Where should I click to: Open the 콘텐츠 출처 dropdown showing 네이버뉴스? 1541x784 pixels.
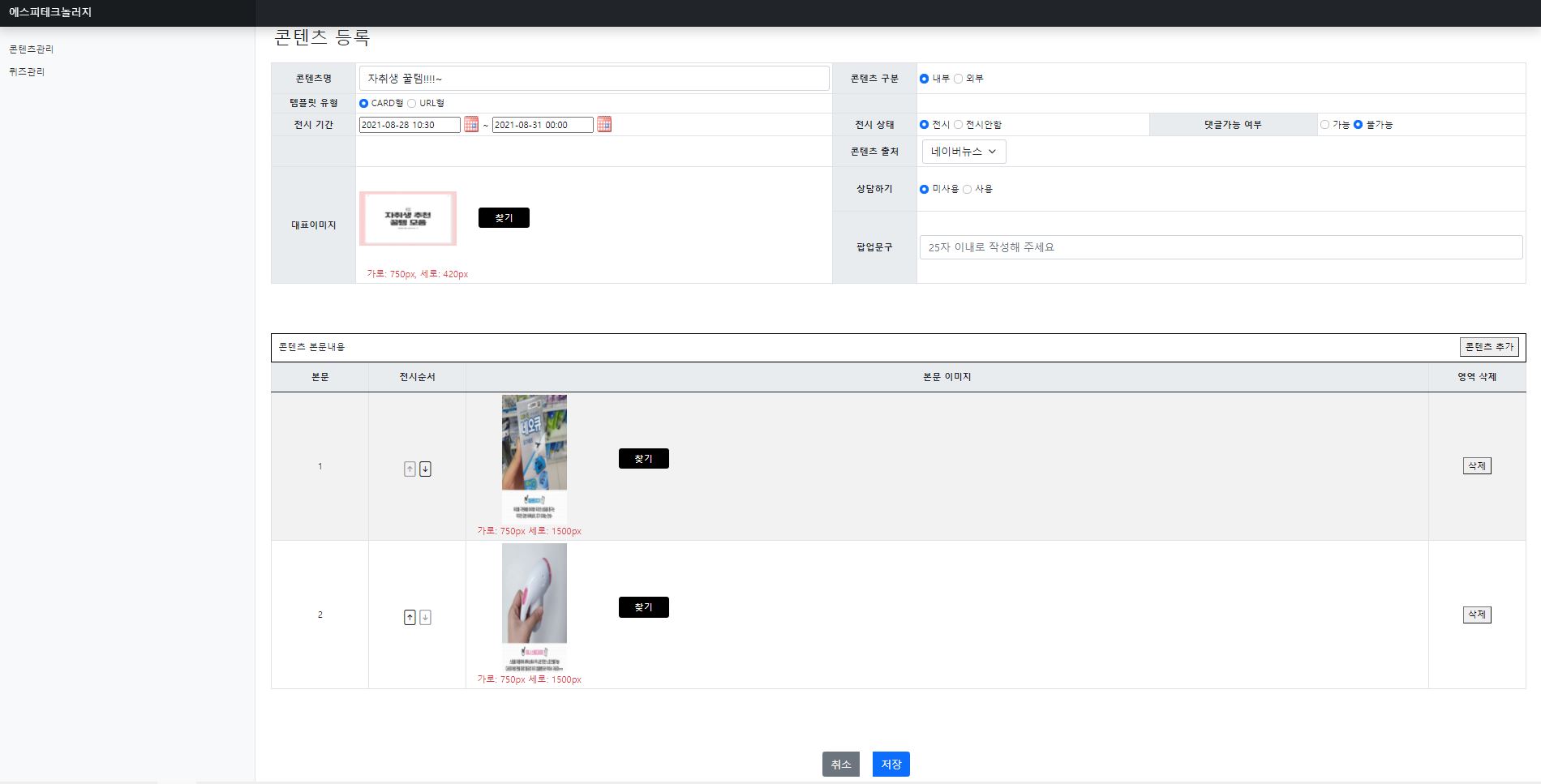point(964,152)
